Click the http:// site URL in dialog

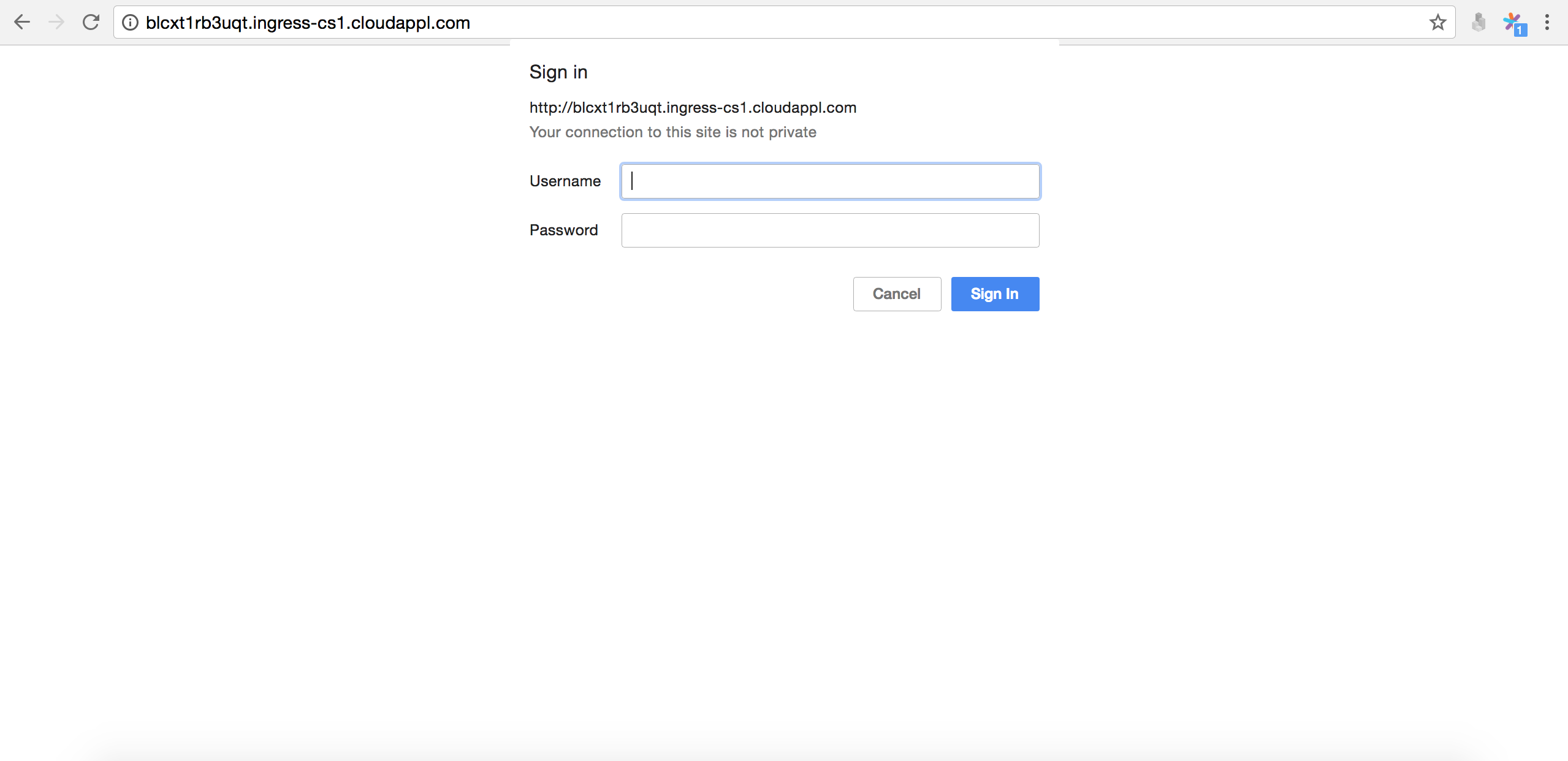[x=693, y=108]
